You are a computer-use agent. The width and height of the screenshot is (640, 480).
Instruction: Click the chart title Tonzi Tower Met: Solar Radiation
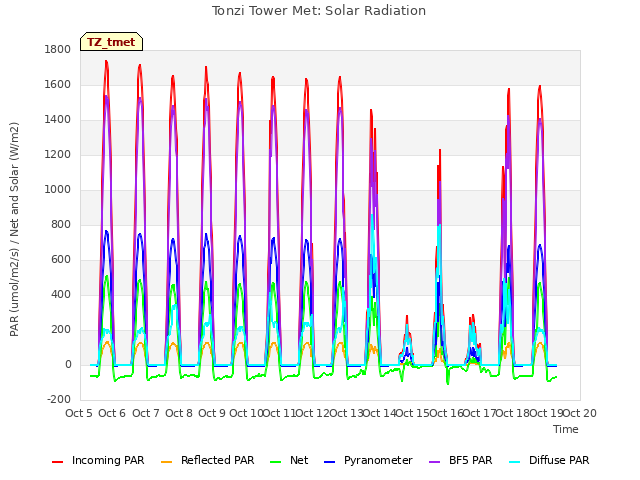[319, 11]
